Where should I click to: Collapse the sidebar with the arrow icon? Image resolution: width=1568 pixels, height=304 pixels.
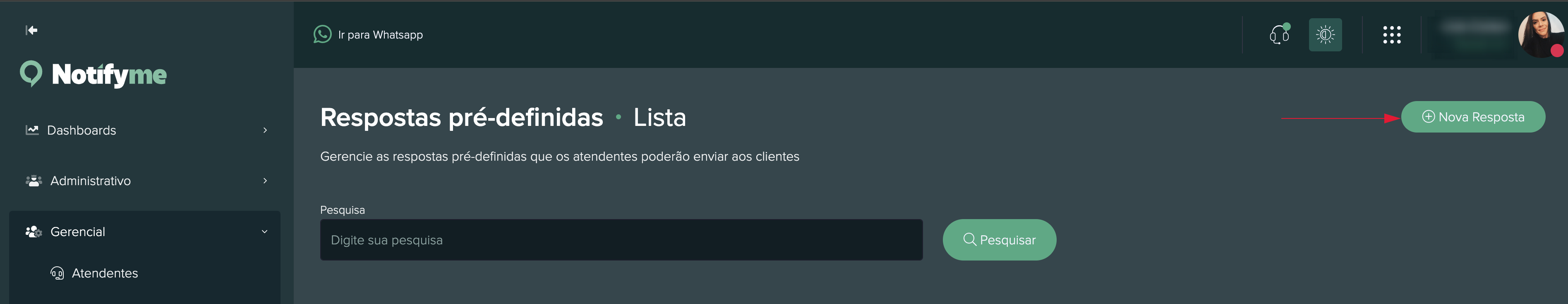32,31
